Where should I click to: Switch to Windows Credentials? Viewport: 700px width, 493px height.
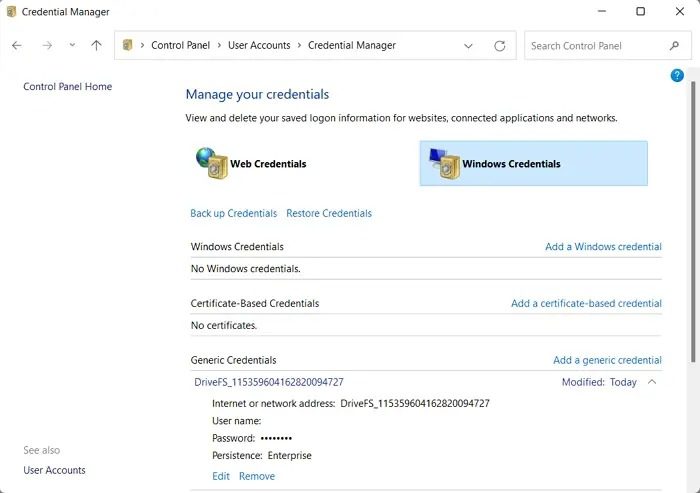pyautogui.click(x=533, y=163)
